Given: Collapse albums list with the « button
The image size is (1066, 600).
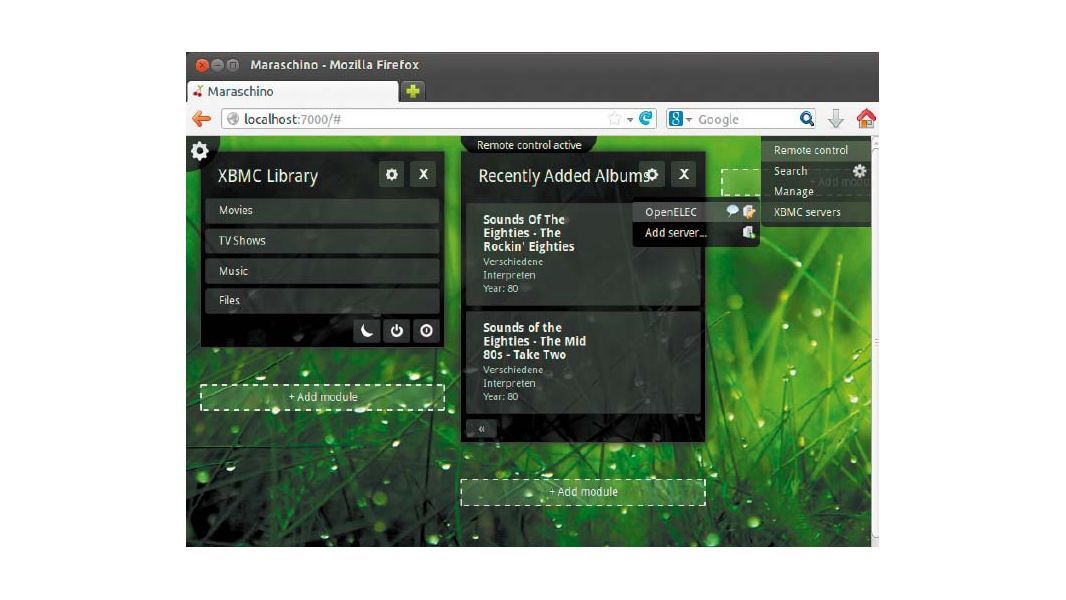Looking at the screenshot, I should pos(481,429).
